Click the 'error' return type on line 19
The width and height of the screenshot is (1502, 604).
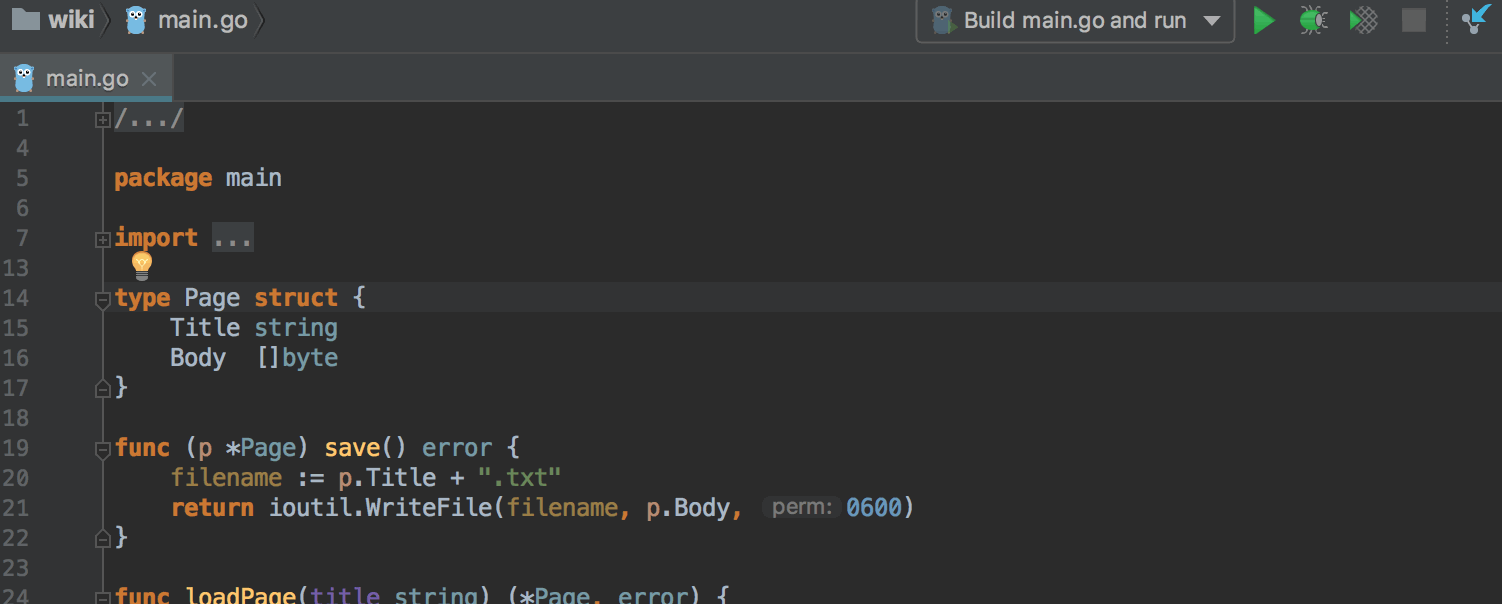(457, 448)
